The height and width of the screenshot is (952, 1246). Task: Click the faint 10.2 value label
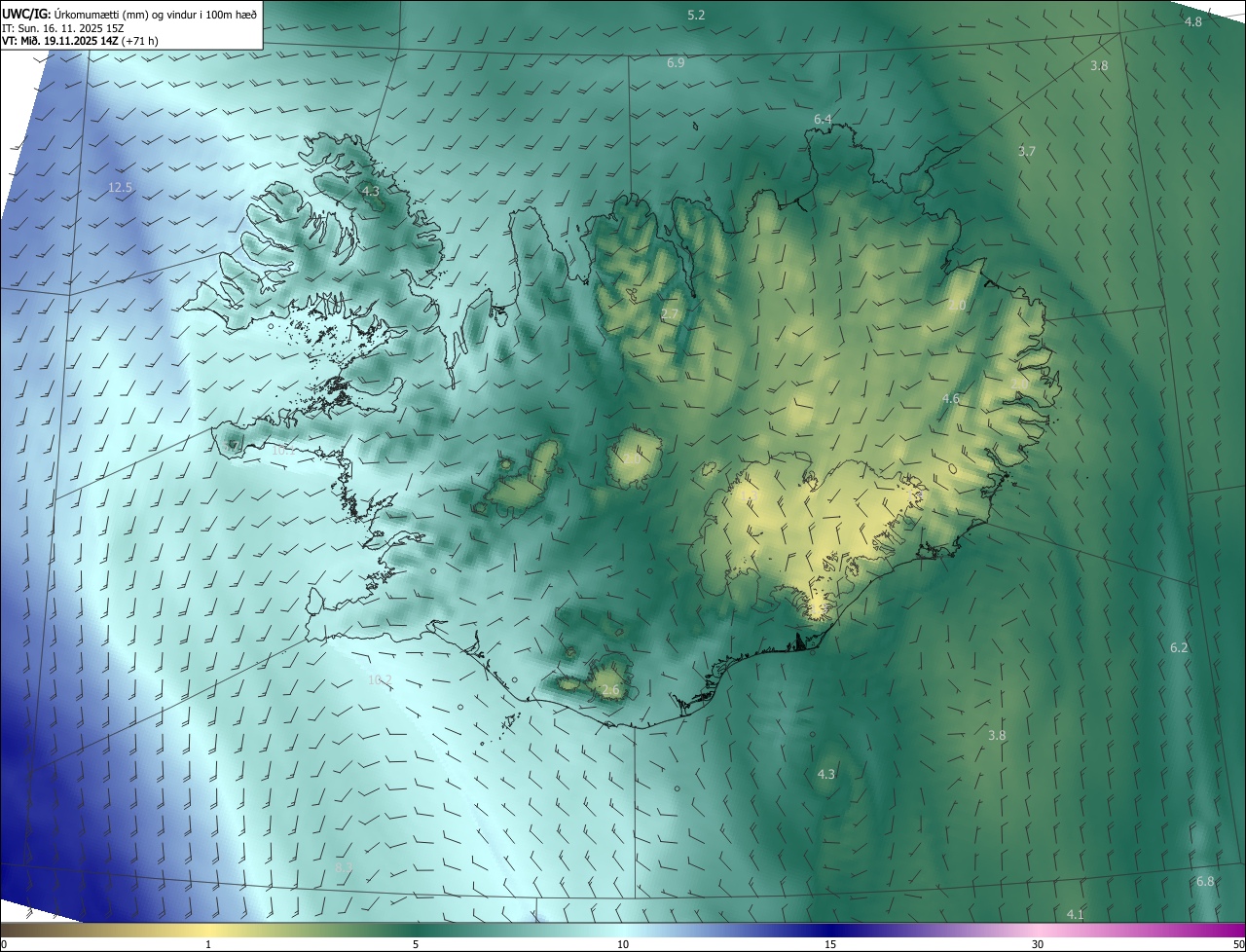(x=380, y=679)
